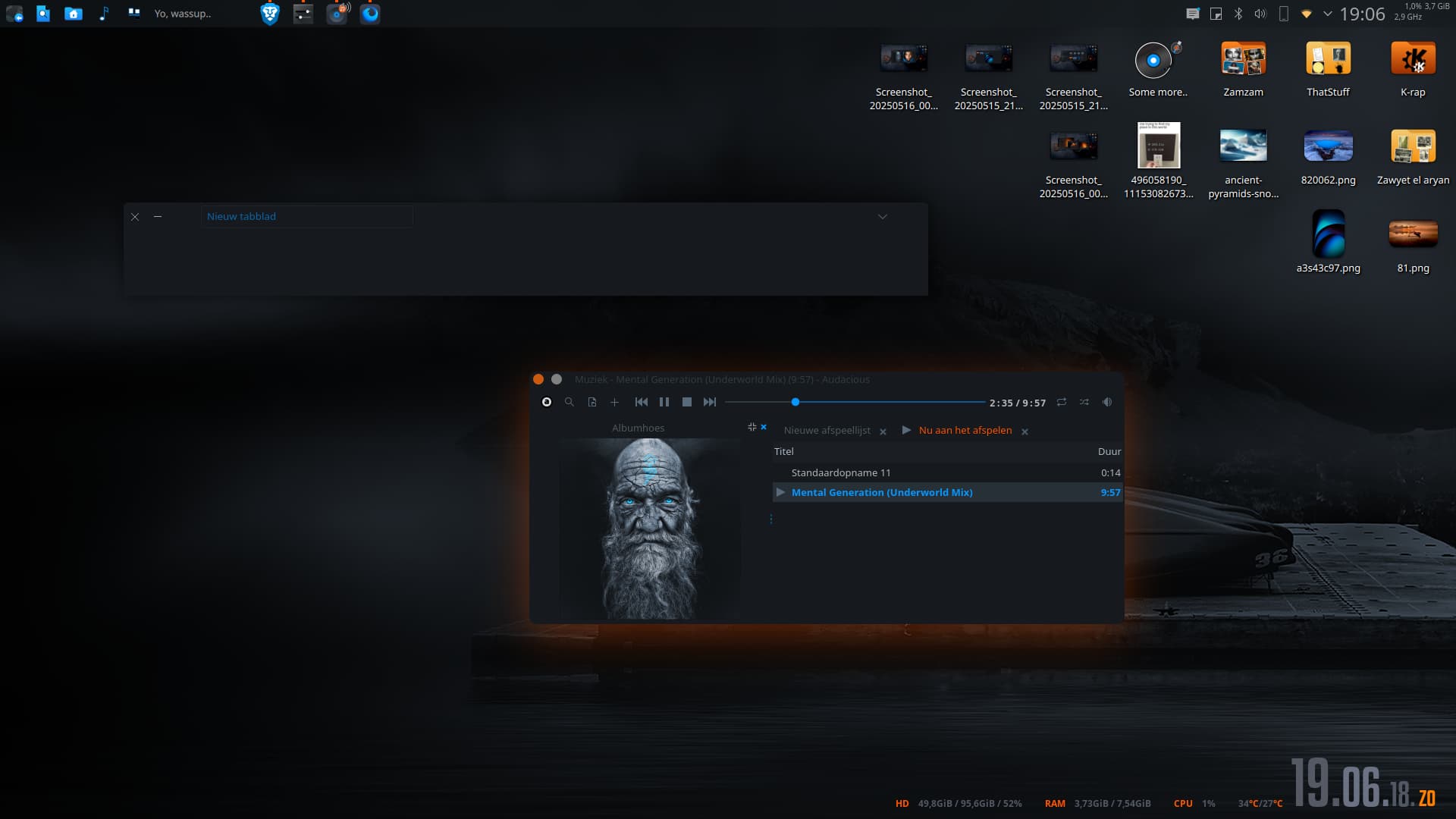The height and width of the screenshot is (819, 1456).
Task: Open search tool in Audacious toolbar
Action: (570, 402)
